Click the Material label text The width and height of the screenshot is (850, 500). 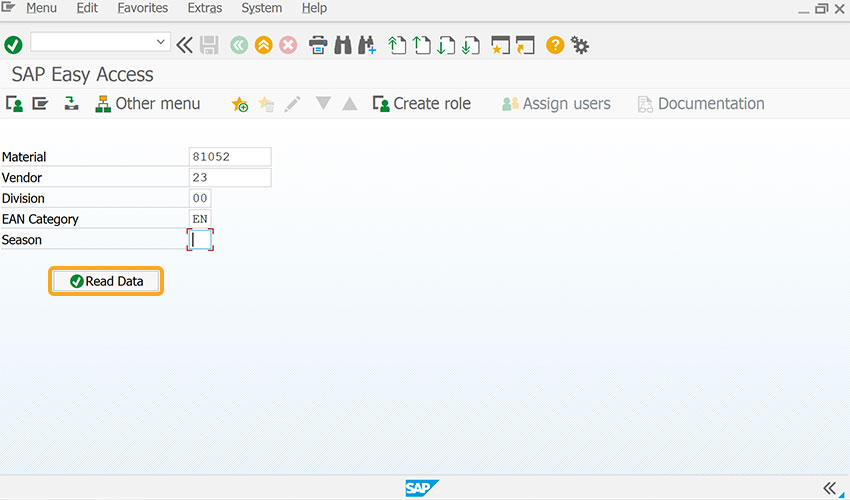click(24, 157)
